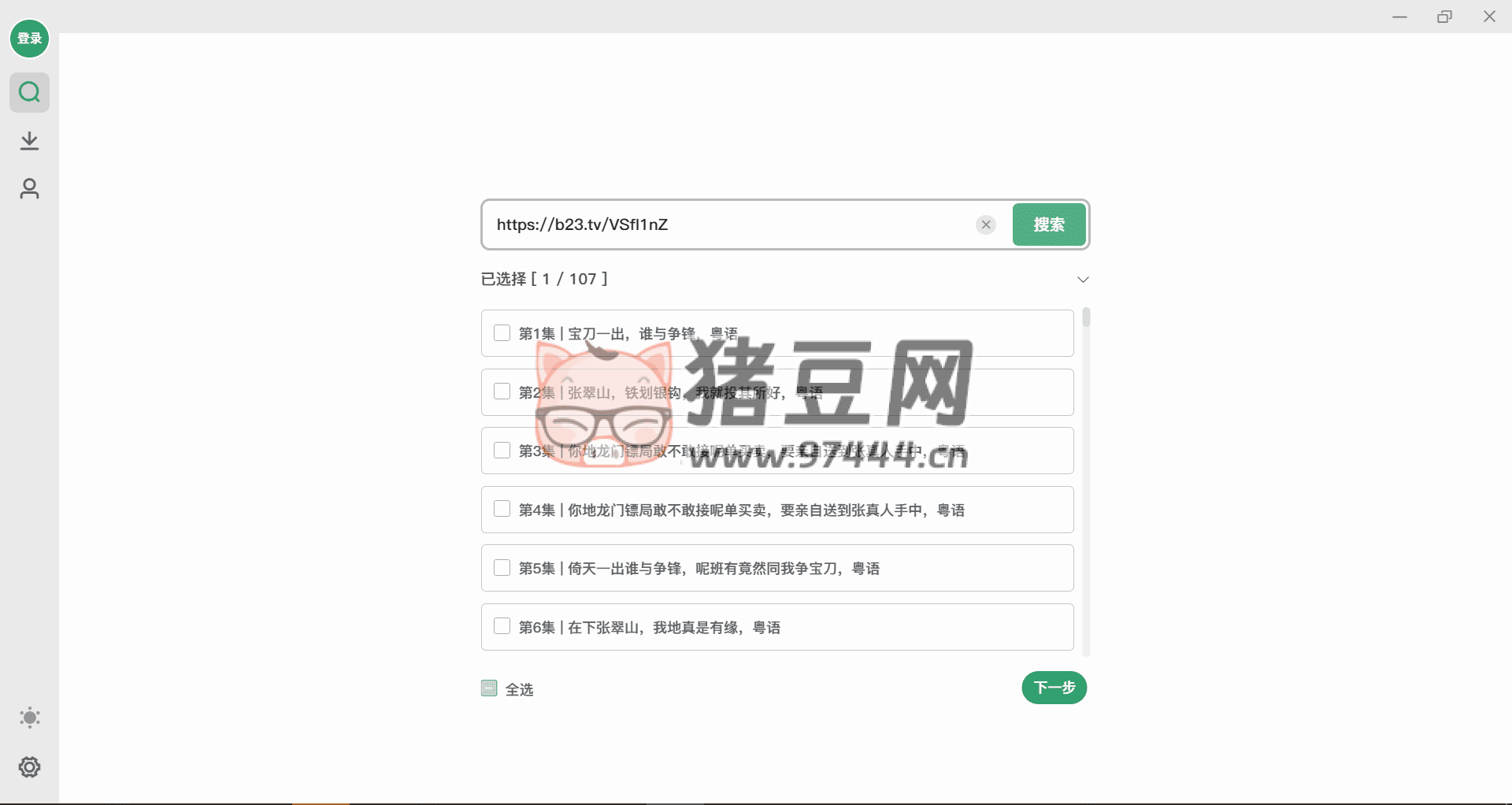Restore the window size

(1444, 17)
